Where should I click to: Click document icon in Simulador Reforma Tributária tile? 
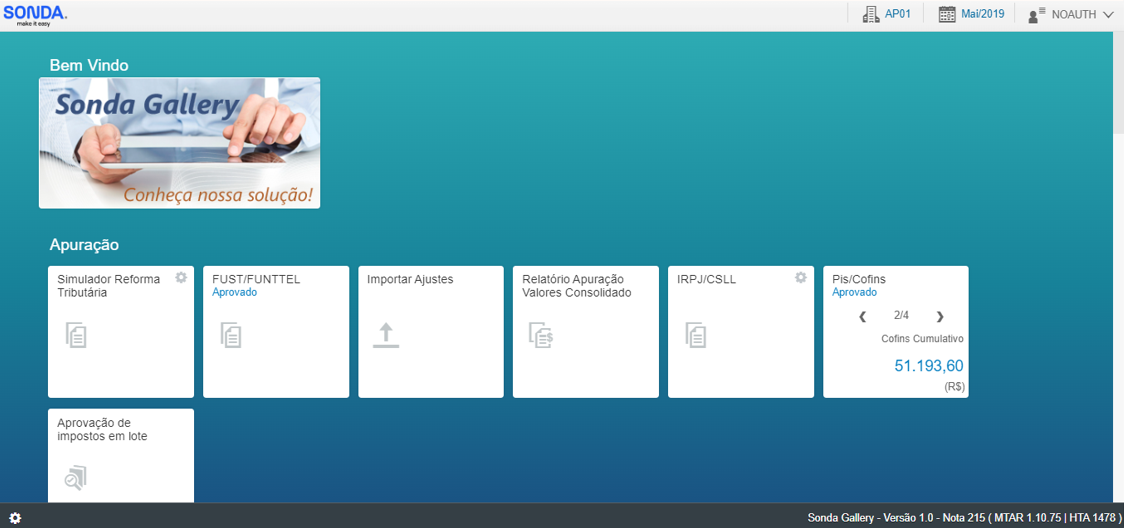pyautogui.click(x=76, y=335)
